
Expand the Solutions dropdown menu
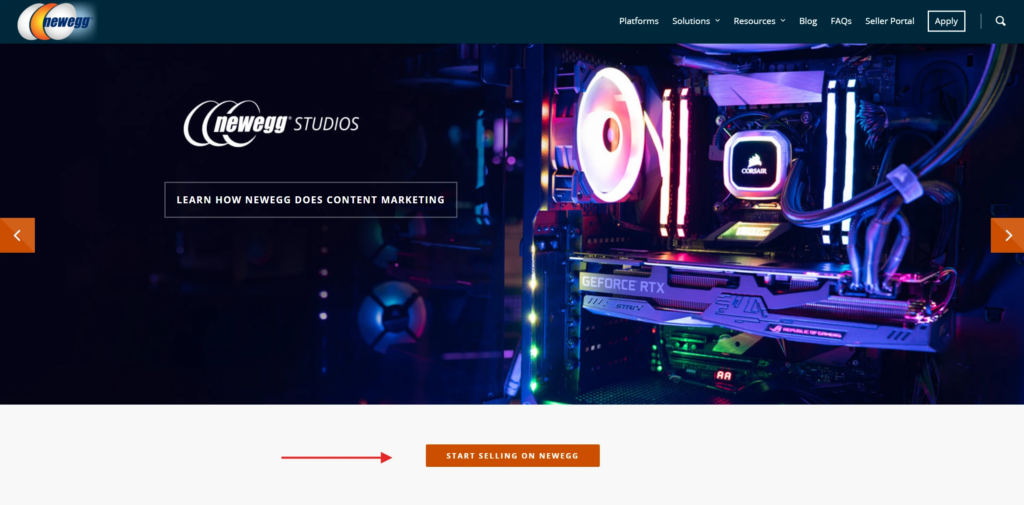696,21
